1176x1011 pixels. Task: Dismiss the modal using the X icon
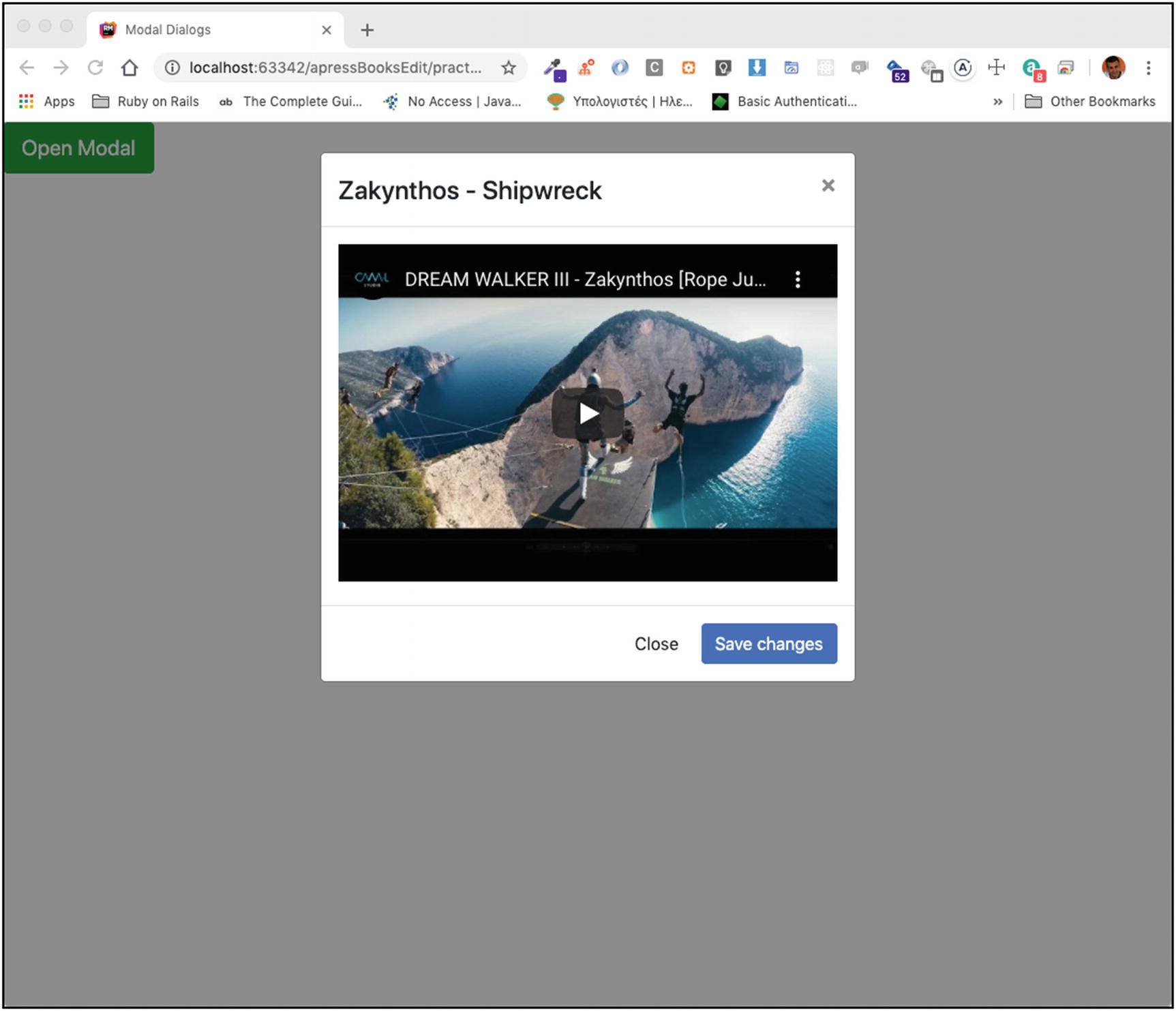tap(828, 185)
